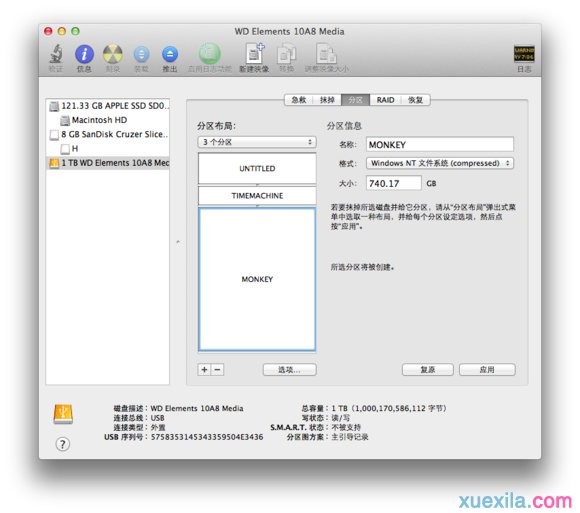
Task: Open the partition layout dropdown showing 3 partitions
Action: pyautogui.click(x=257, y=142)
